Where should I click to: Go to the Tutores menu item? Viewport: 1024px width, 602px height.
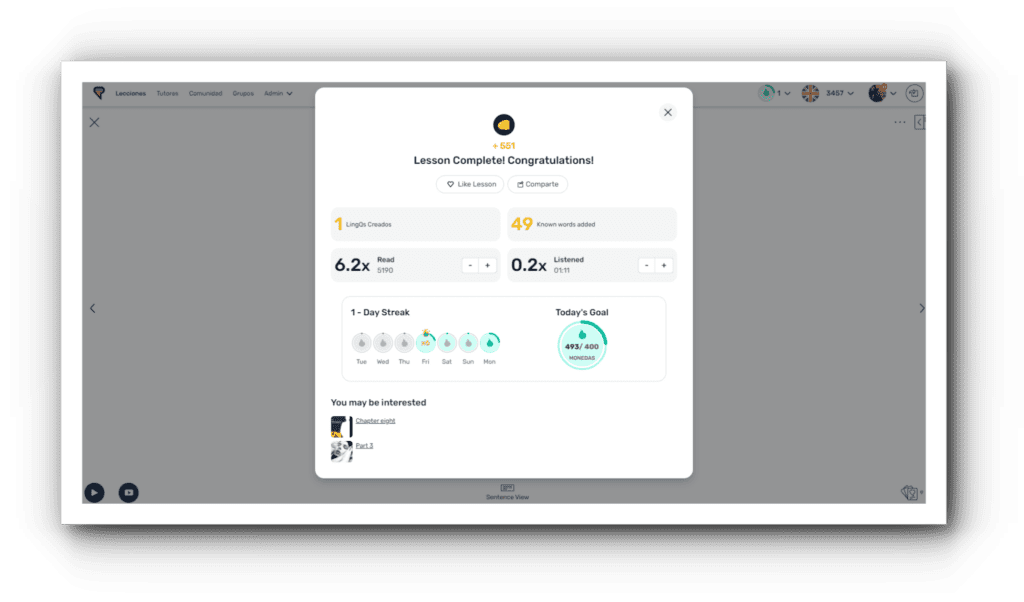[167, 93]
